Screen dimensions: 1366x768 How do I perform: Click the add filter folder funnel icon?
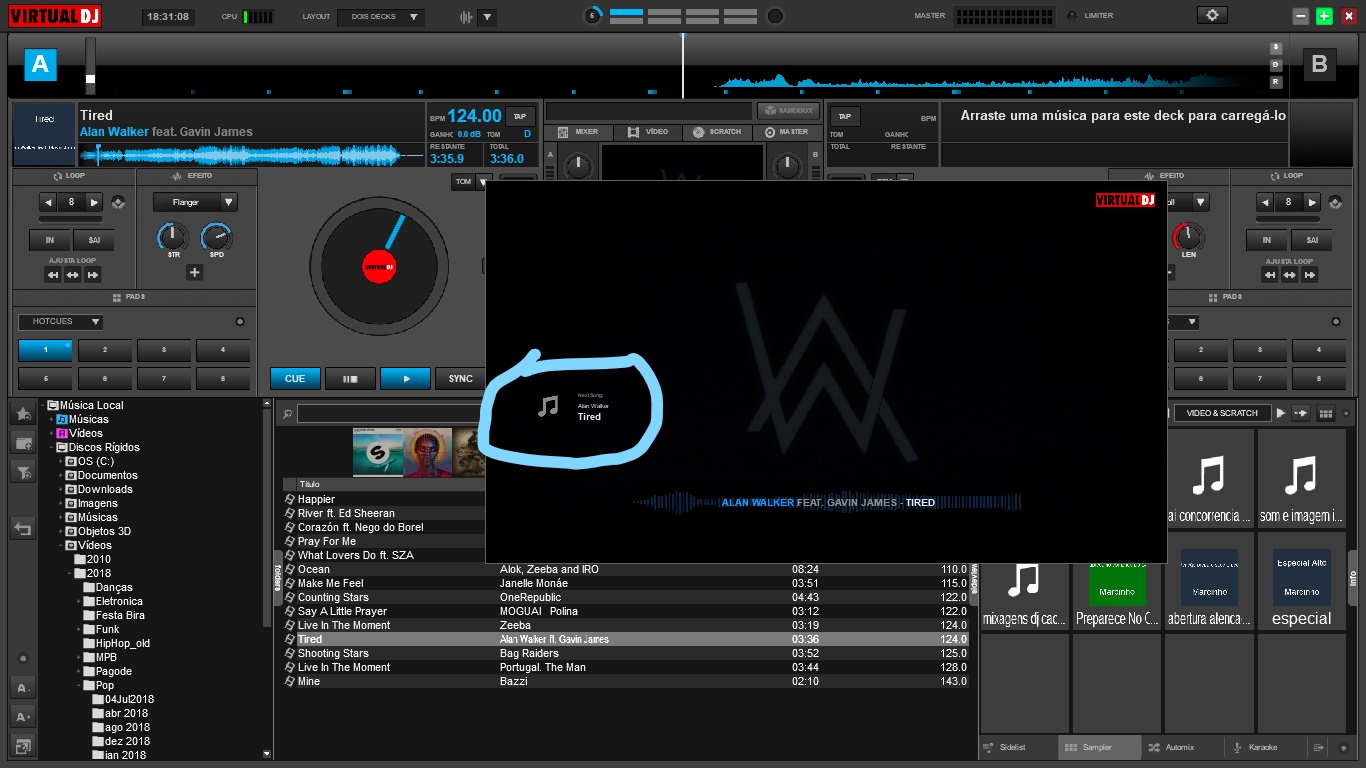point(23,473)
